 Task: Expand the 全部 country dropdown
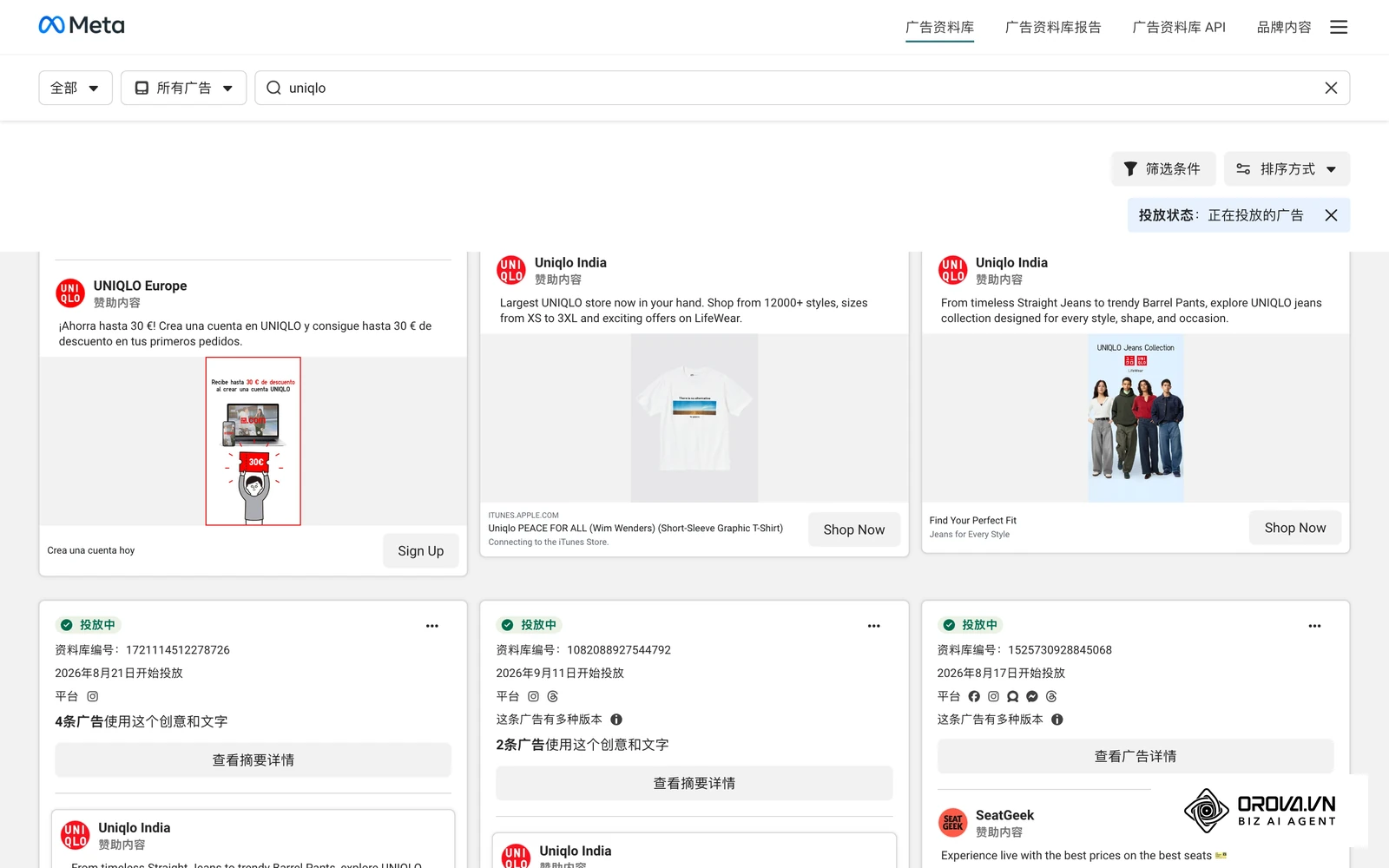pos(76,88)
